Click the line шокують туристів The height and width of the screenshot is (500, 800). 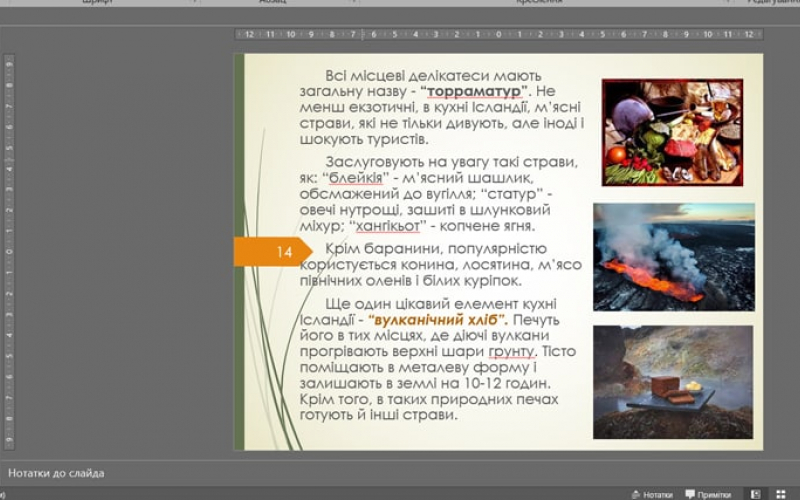coord(364,139)
